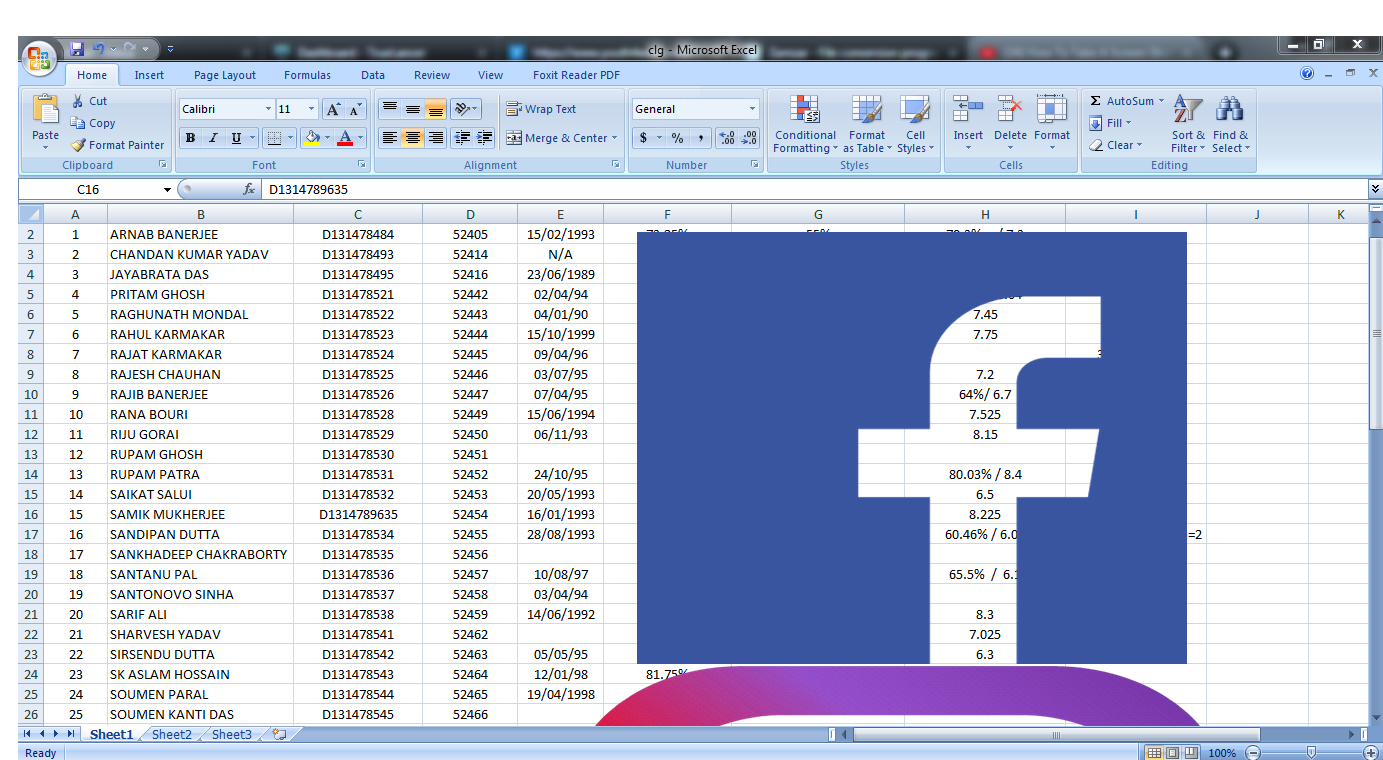Delete cells using Delete button
Image resolution: width=1383 pixels, height=760 pixels.
pos(1010,124)
